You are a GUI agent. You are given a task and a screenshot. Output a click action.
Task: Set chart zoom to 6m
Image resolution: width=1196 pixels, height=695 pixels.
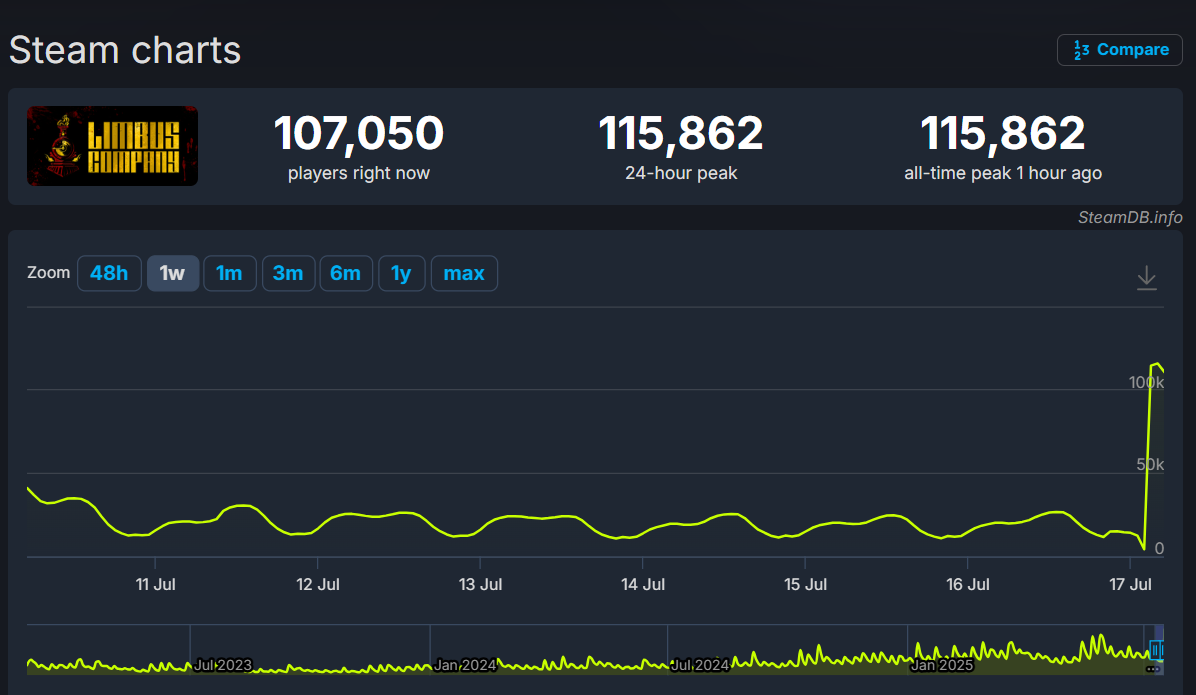346,273
